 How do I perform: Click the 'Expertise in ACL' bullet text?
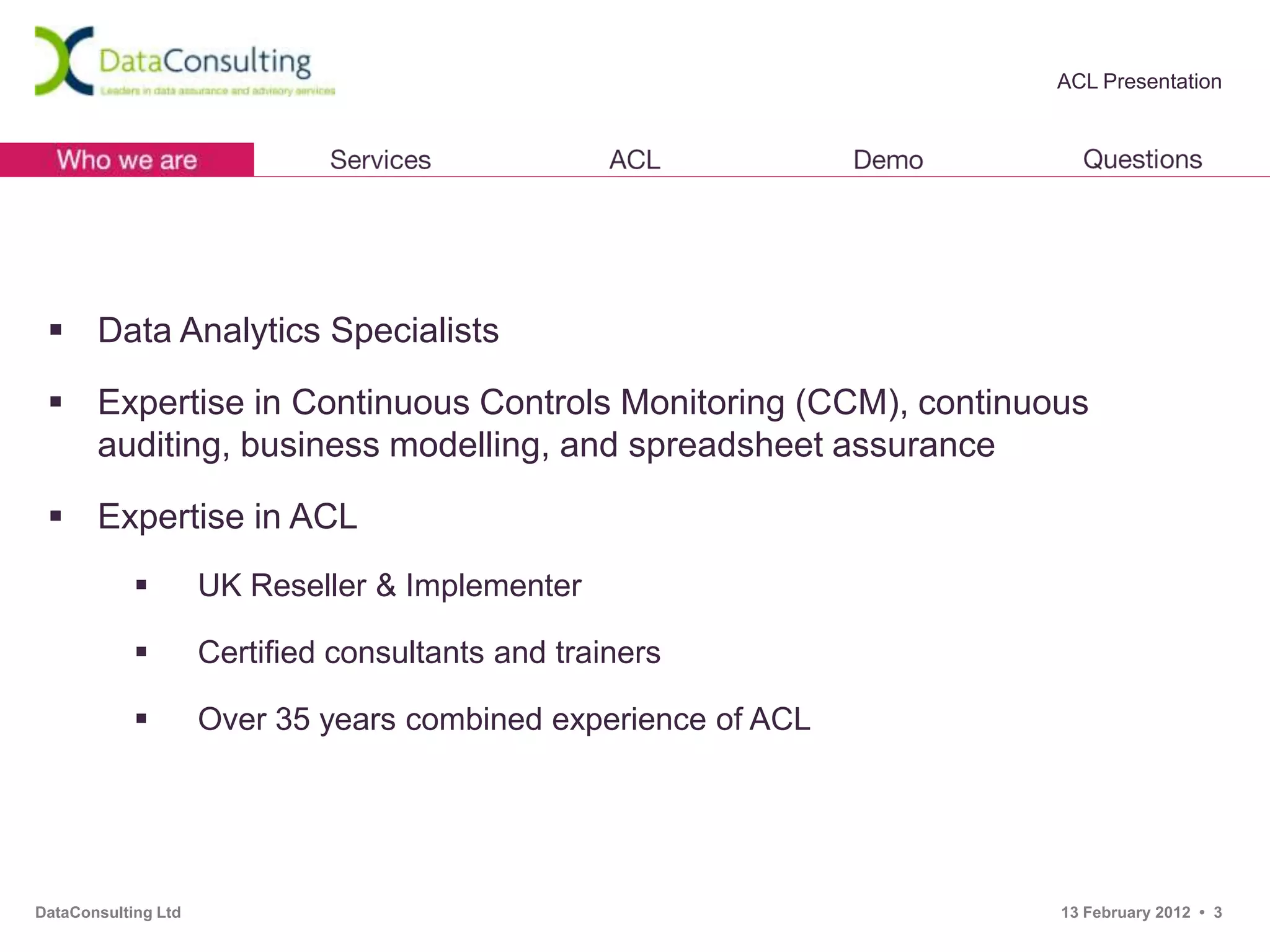click(228, 516)
